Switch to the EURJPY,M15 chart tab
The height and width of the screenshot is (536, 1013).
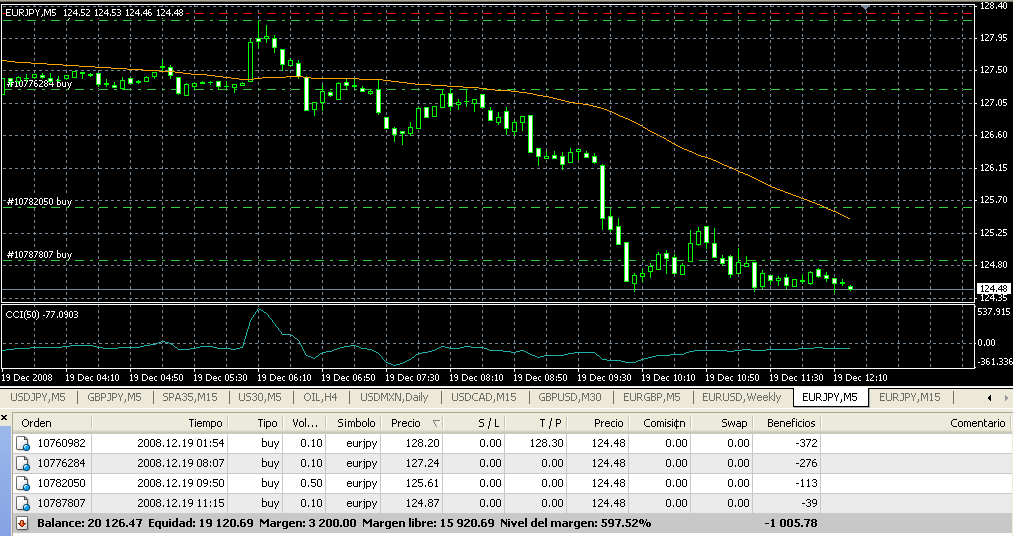click(x=909, y=398)
